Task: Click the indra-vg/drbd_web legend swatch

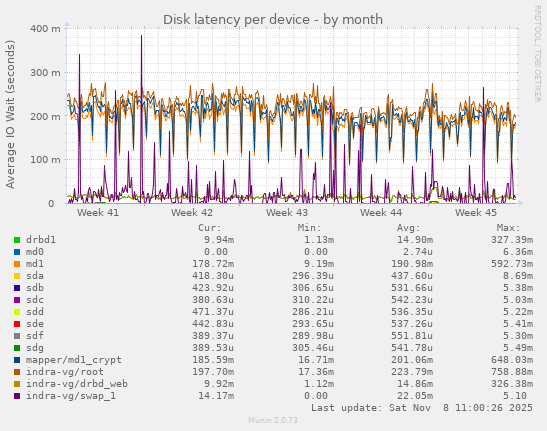Action: tap(17, 384)
